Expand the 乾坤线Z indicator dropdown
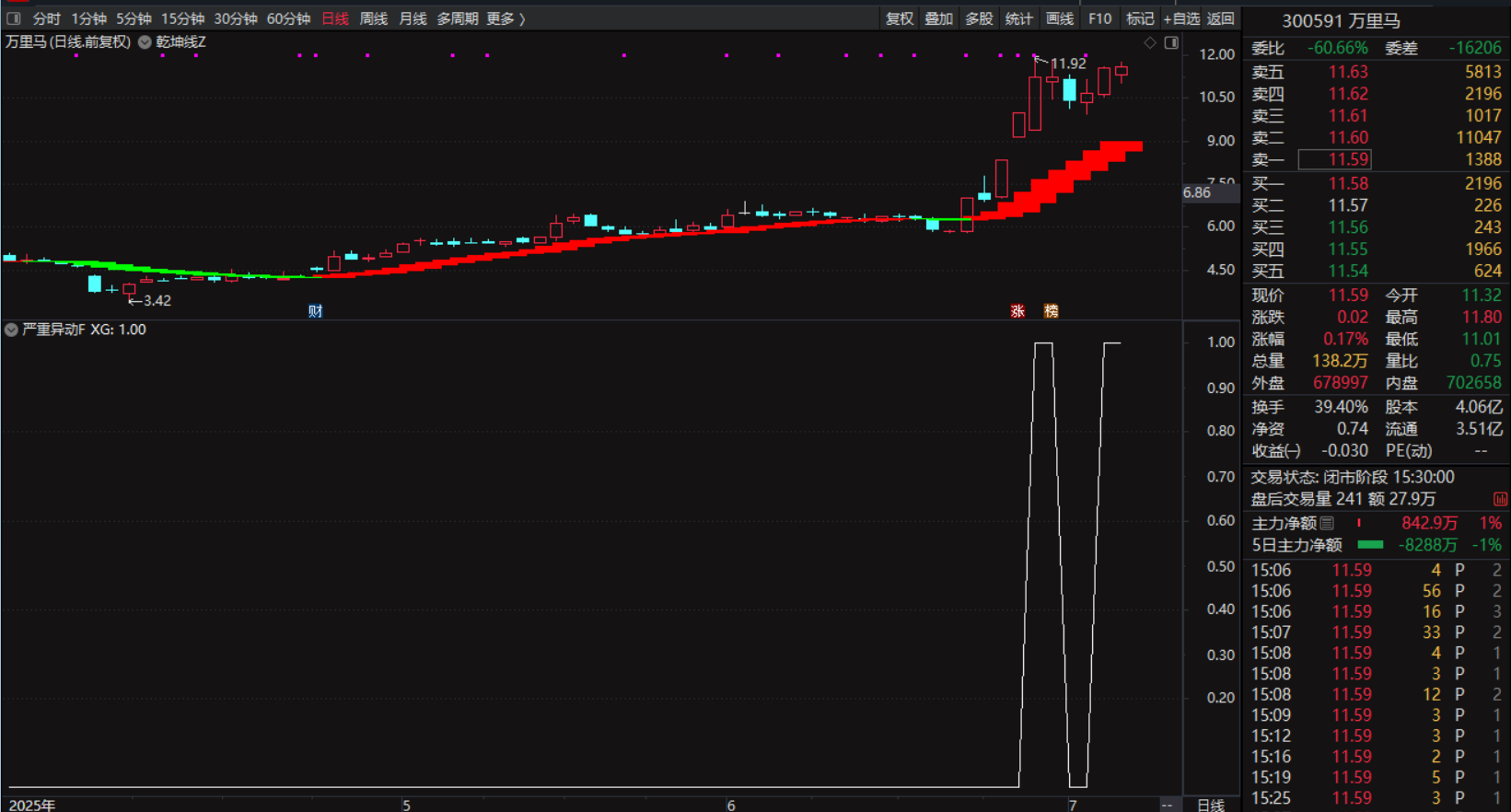This screenshot has width=1511, height=812. point(145,42)
